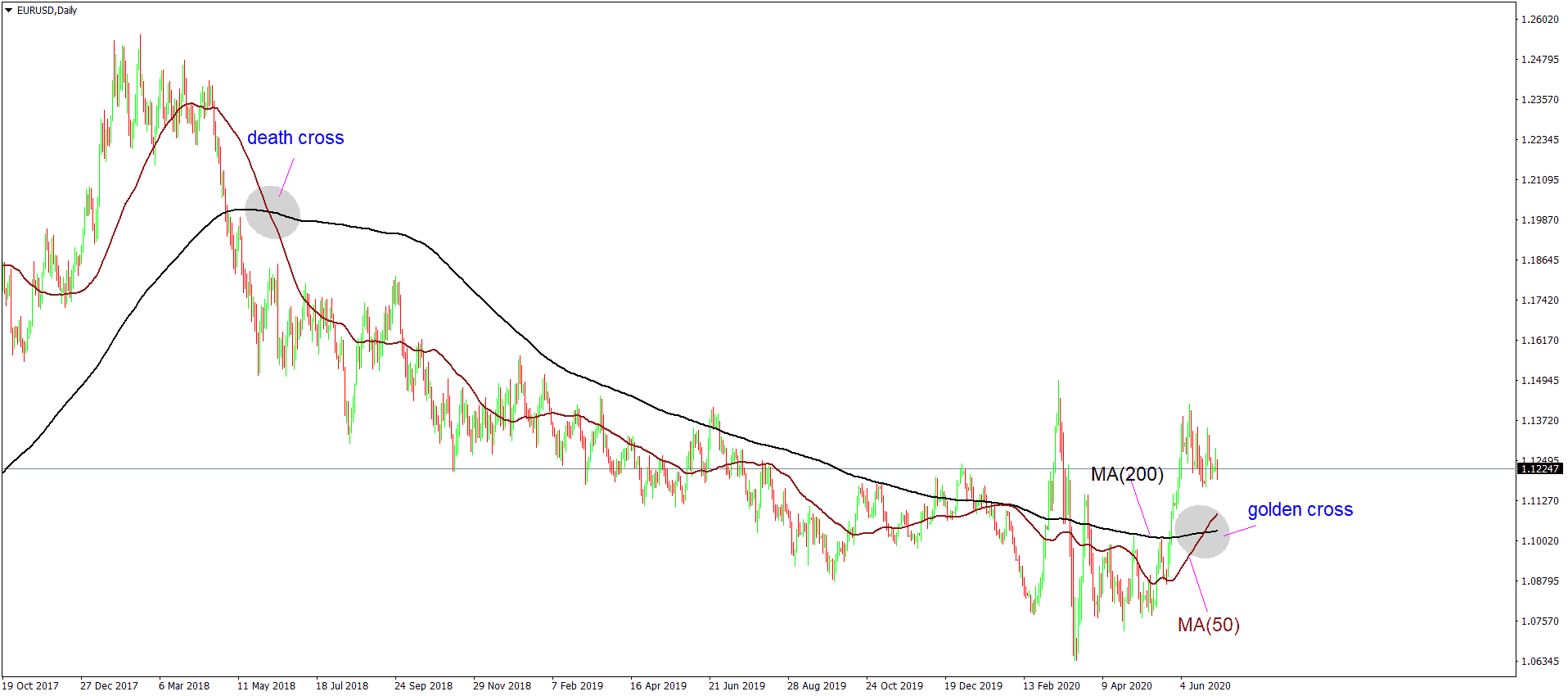Click the EURUSD,Daily chart title
This screenshot has width=1568, height=696.
(47, 11)
